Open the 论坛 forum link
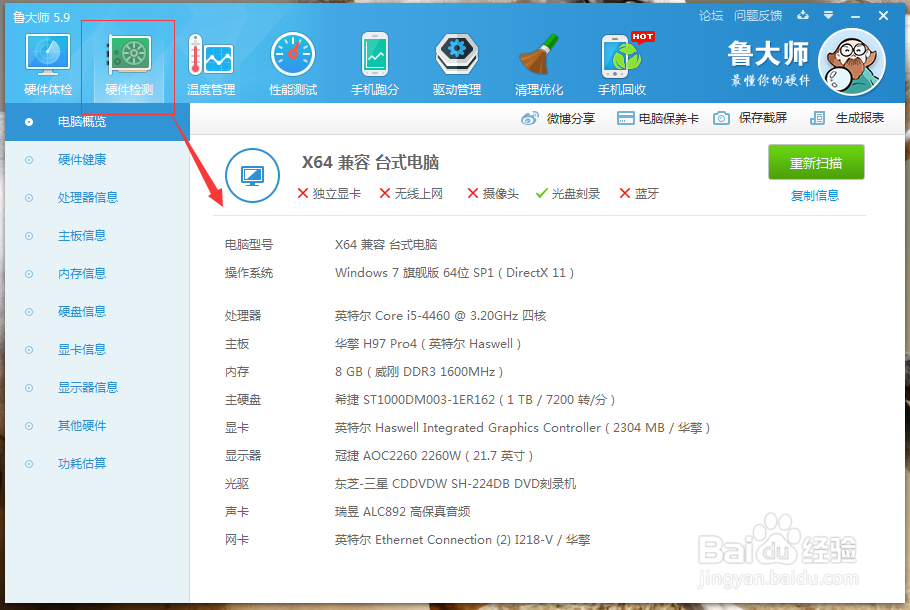This screenshot has width=910, height=610. click(x=710, y=16)
